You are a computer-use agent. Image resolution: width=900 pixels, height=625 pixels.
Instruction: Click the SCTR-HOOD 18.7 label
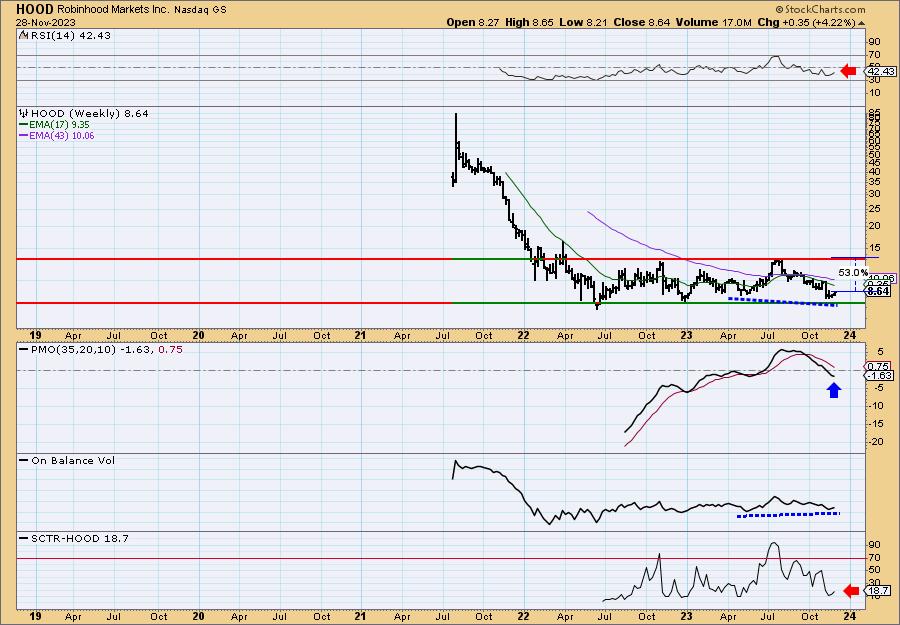coord(80,538)
